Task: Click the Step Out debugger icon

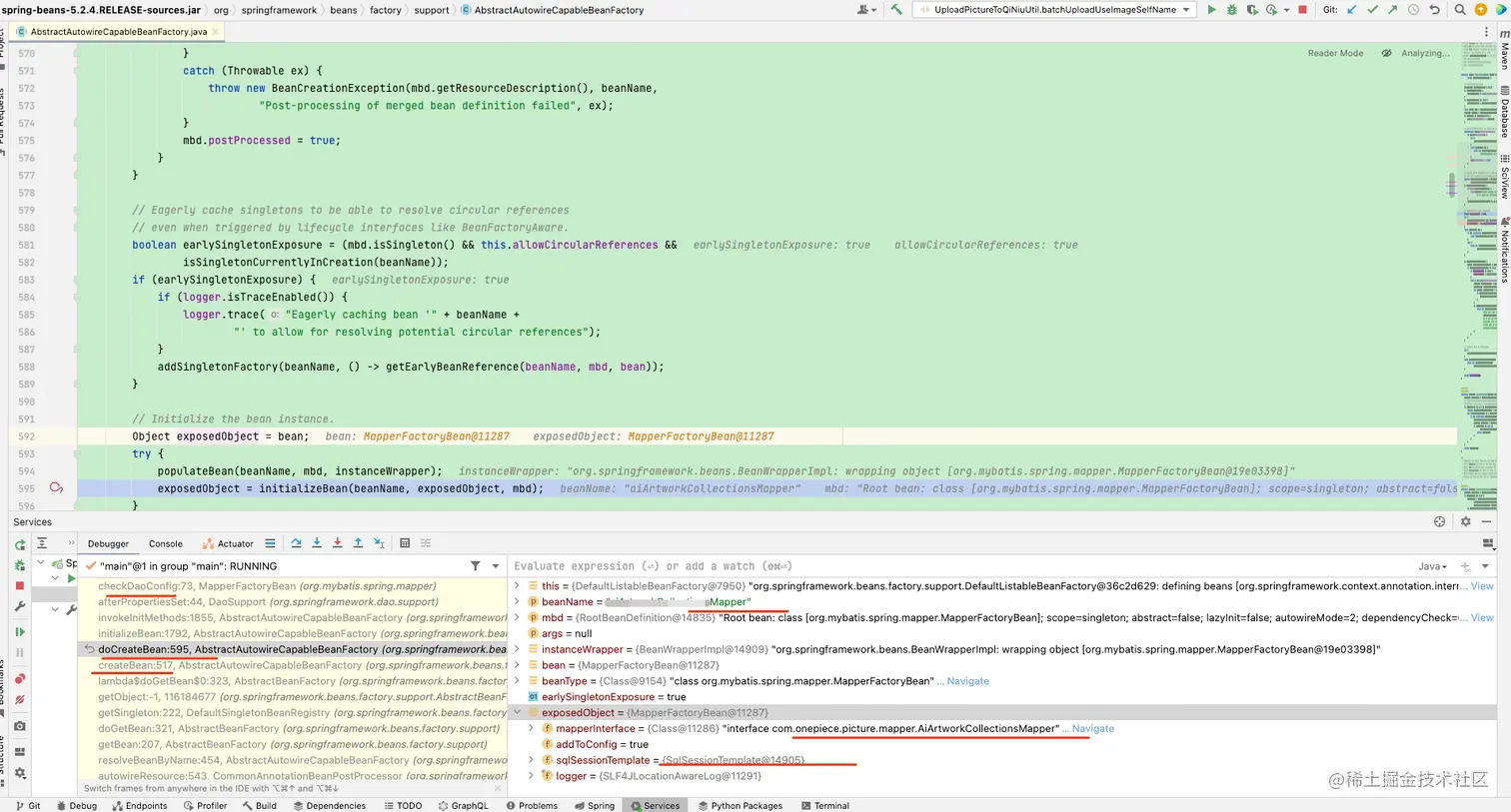Action: point(358,543)
